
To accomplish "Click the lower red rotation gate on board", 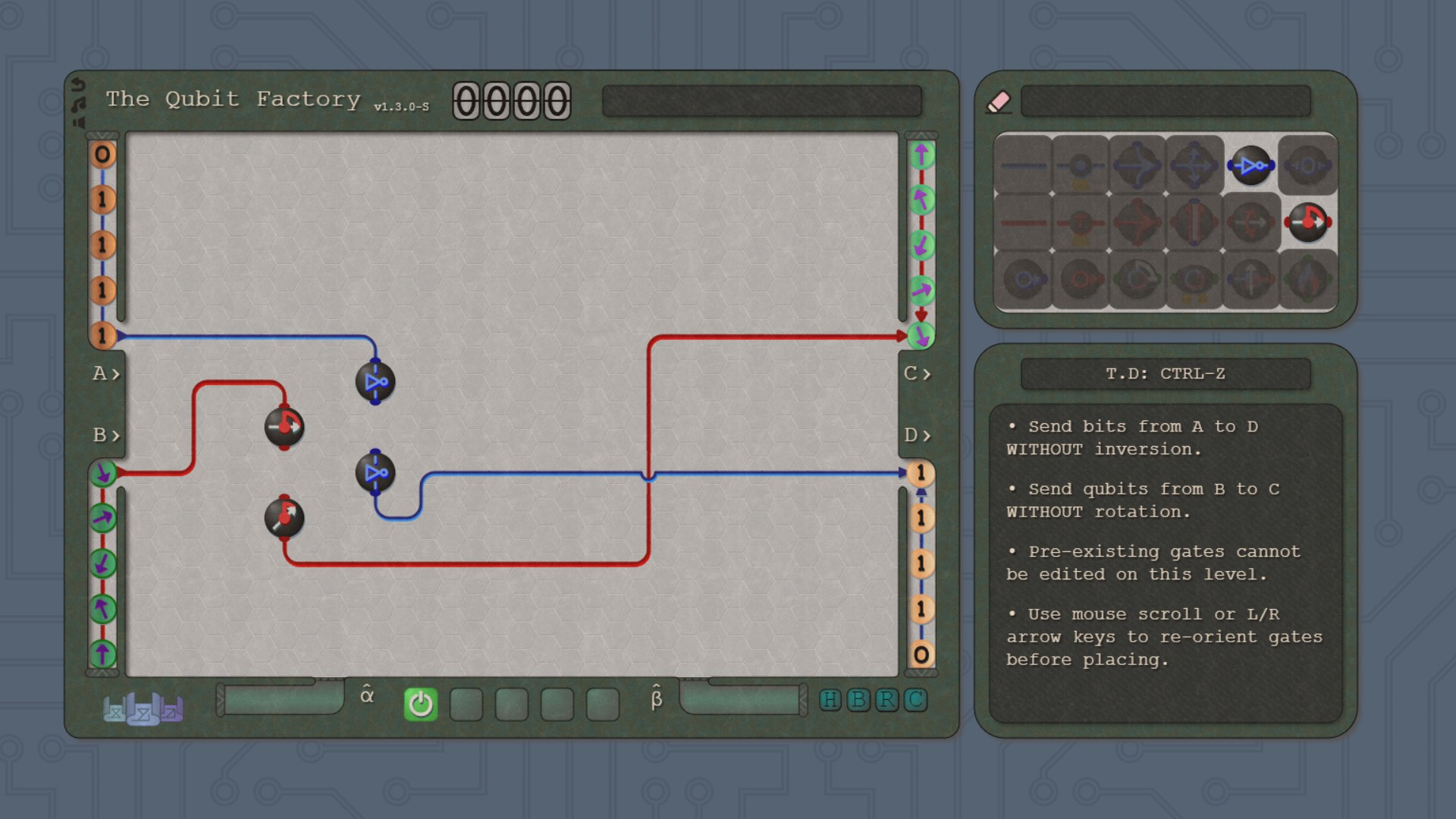I will 284,518.
